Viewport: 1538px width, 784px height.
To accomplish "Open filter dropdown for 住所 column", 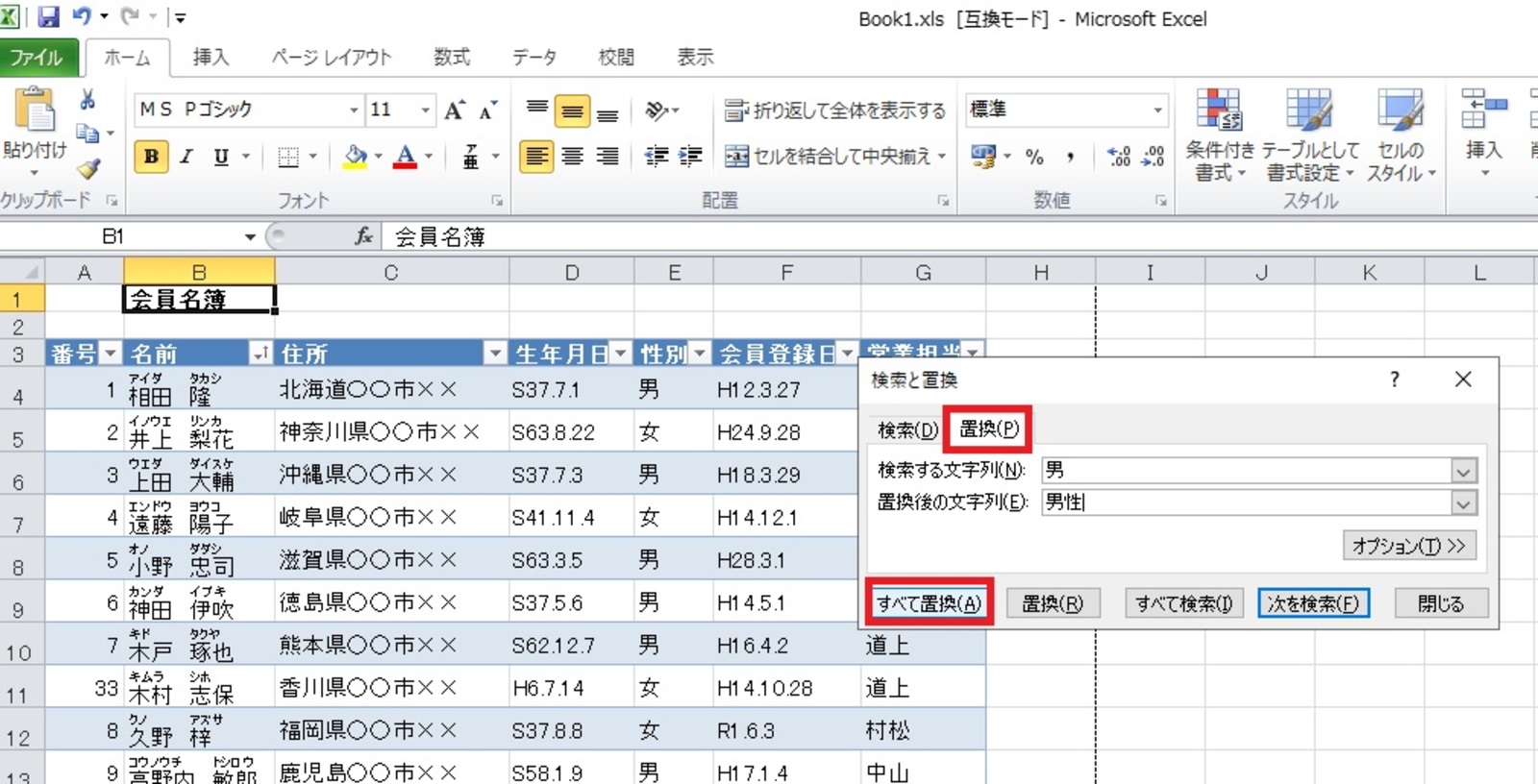I will (x=495, y=354).
